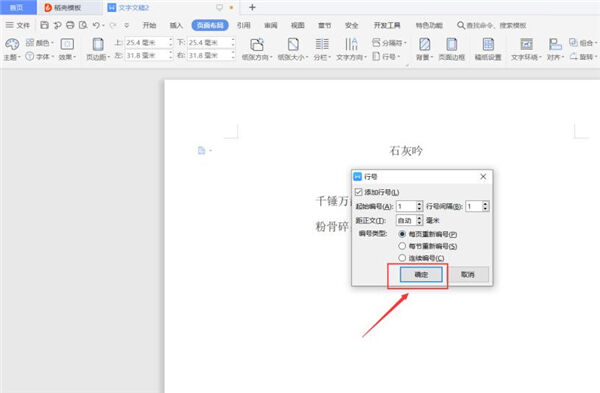Open the 主题 theme palette icon
The width and height of the screenshot is (600, 393).
(x=12, y=44)
